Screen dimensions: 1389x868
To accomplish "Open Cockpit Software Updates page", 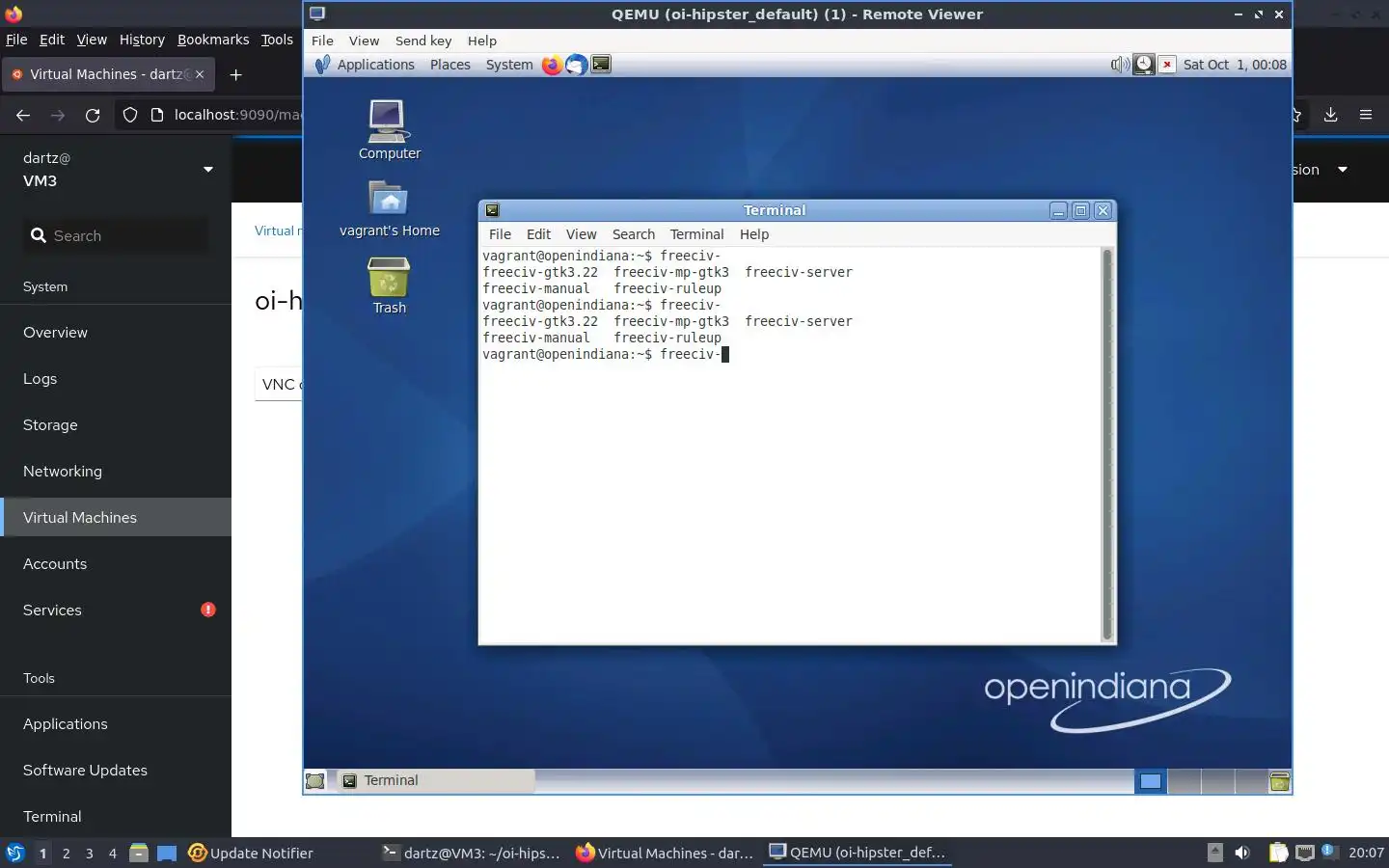I will [116, 770].
